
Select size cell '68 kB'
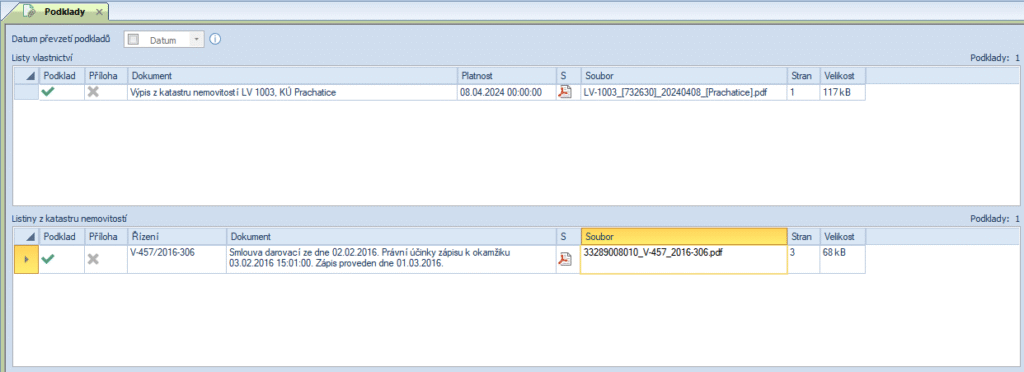pos(842,259)
